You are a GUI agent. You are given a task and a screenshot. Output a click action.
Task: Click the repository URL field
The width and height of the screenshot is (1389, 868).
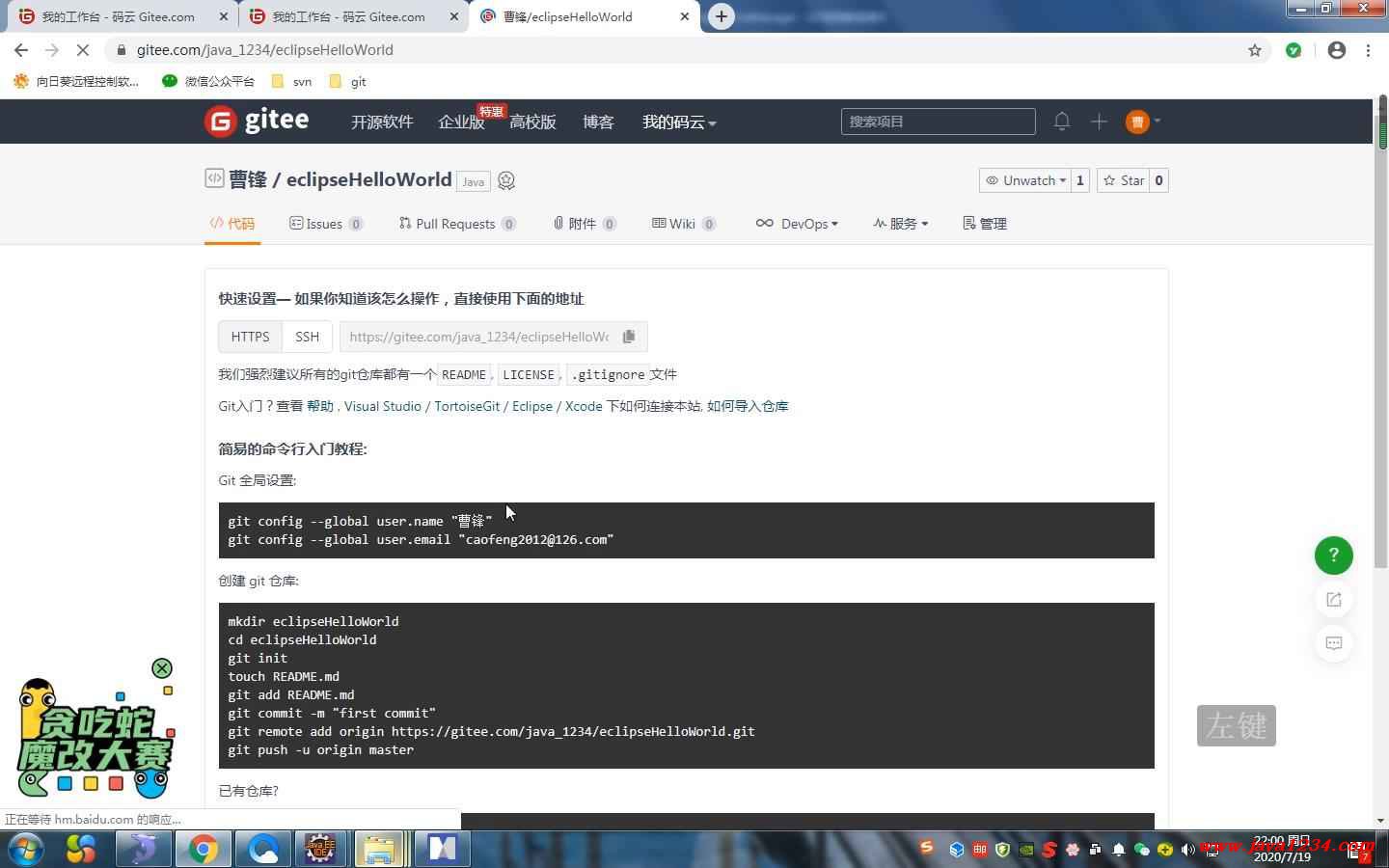click(478, 337)
